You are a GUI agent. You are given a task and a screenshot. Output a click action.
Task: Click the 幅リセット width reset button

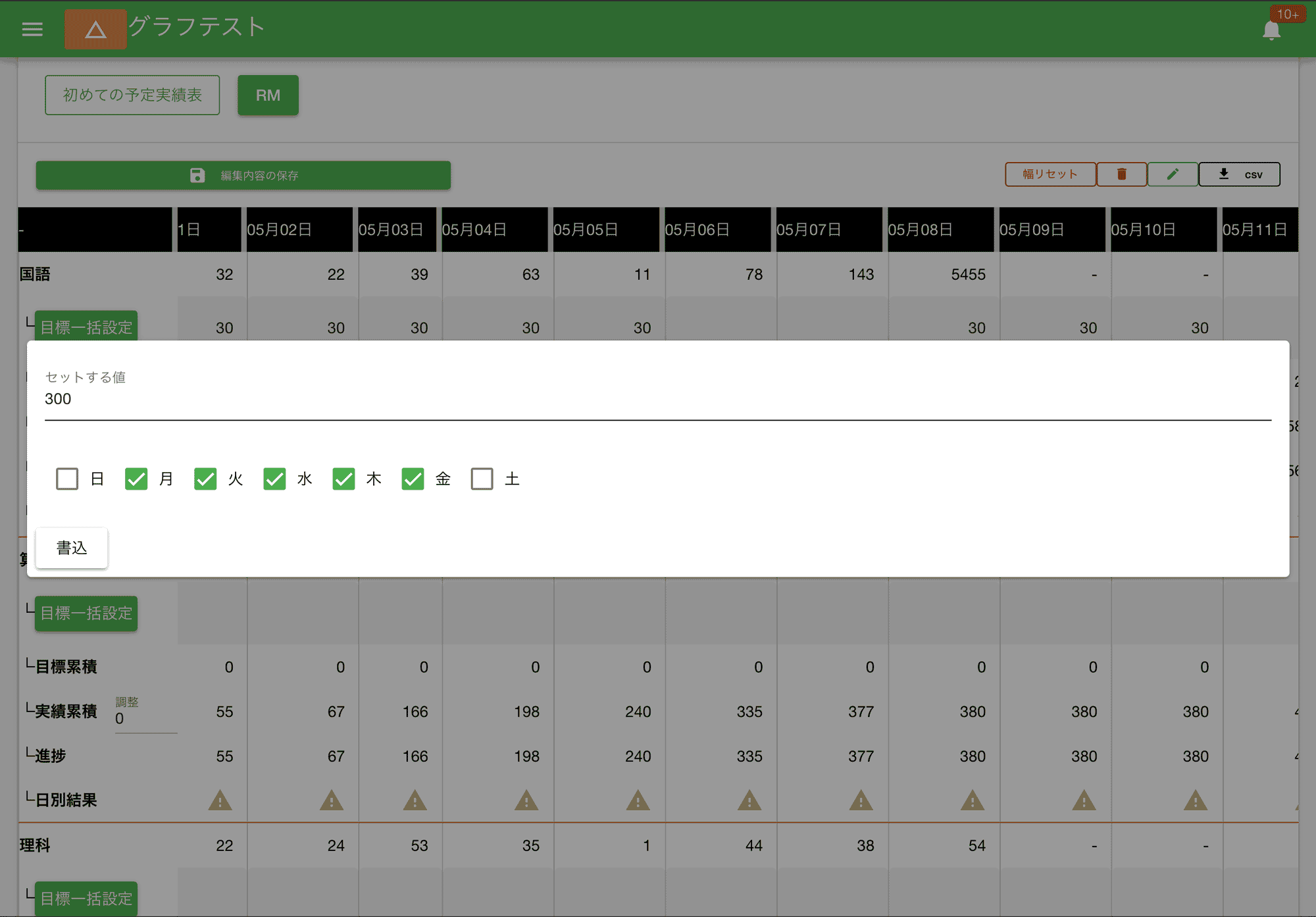coord(1050,174)
